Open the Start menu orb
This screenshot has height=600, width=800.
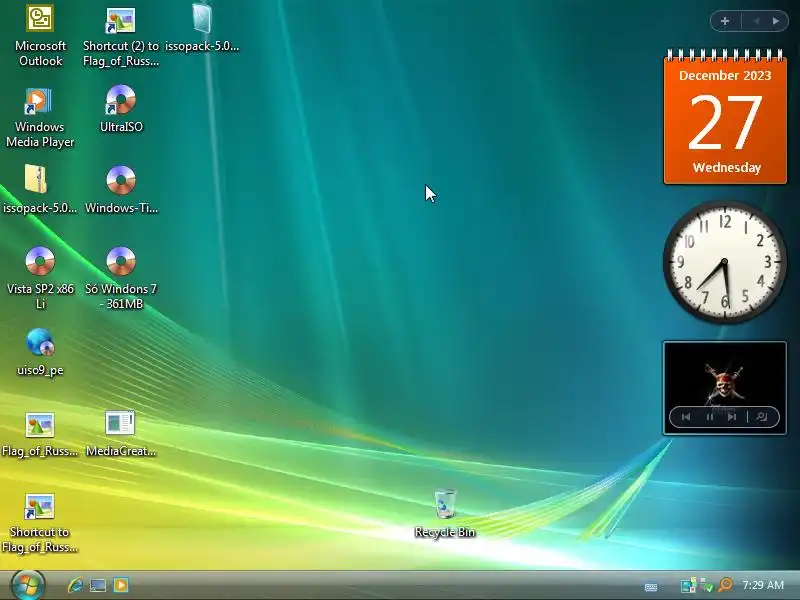(x=27, y=585)
